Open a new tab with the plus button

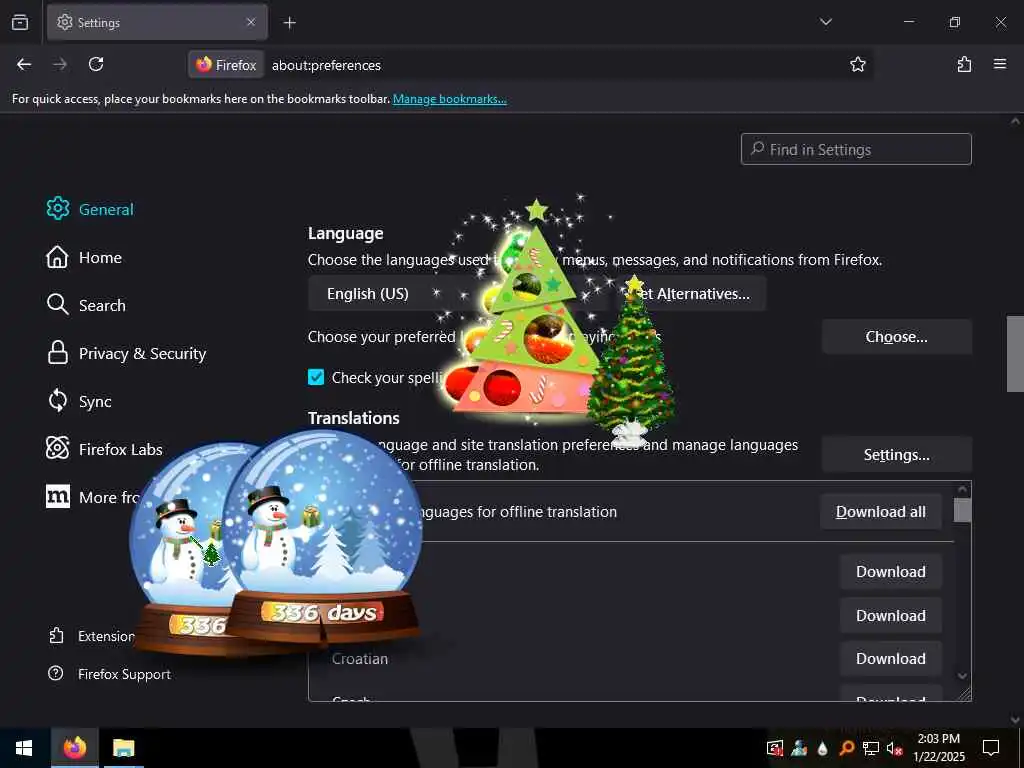[x=289, y=23]
